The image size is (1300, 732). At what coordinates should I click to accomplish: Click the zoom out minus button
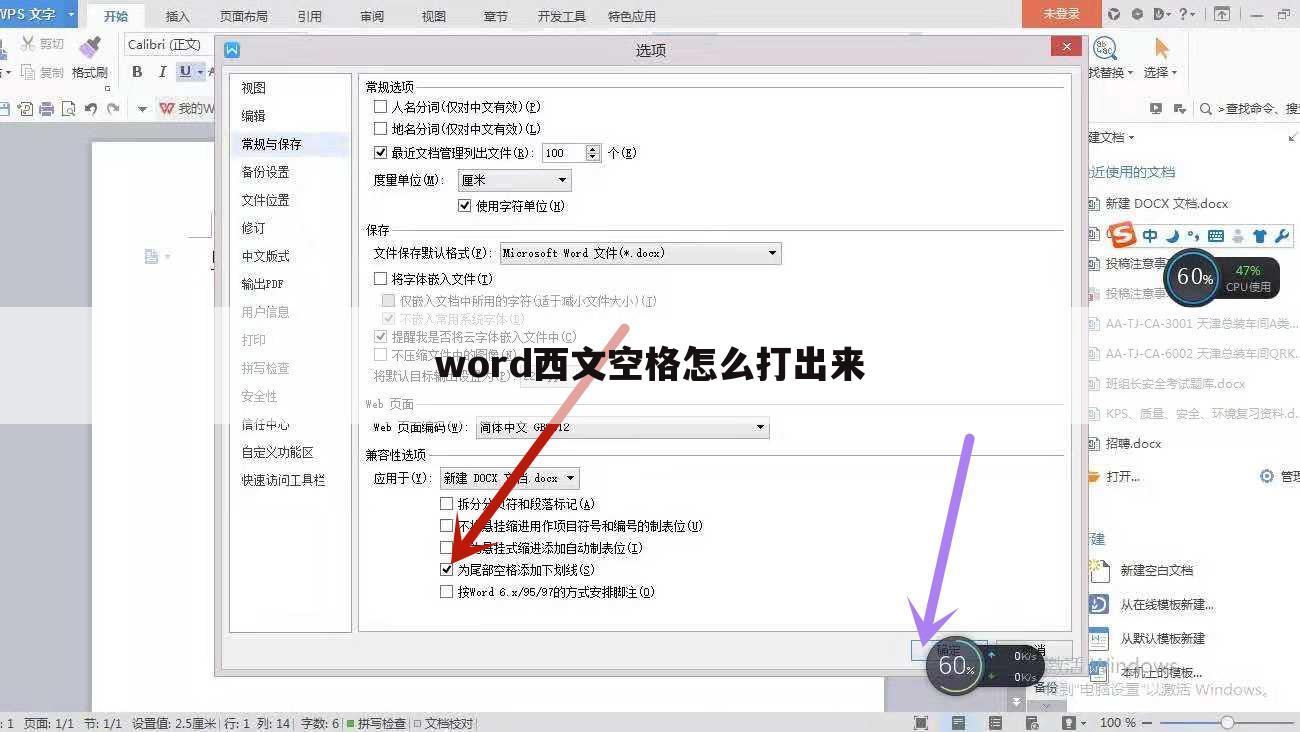1148,722
